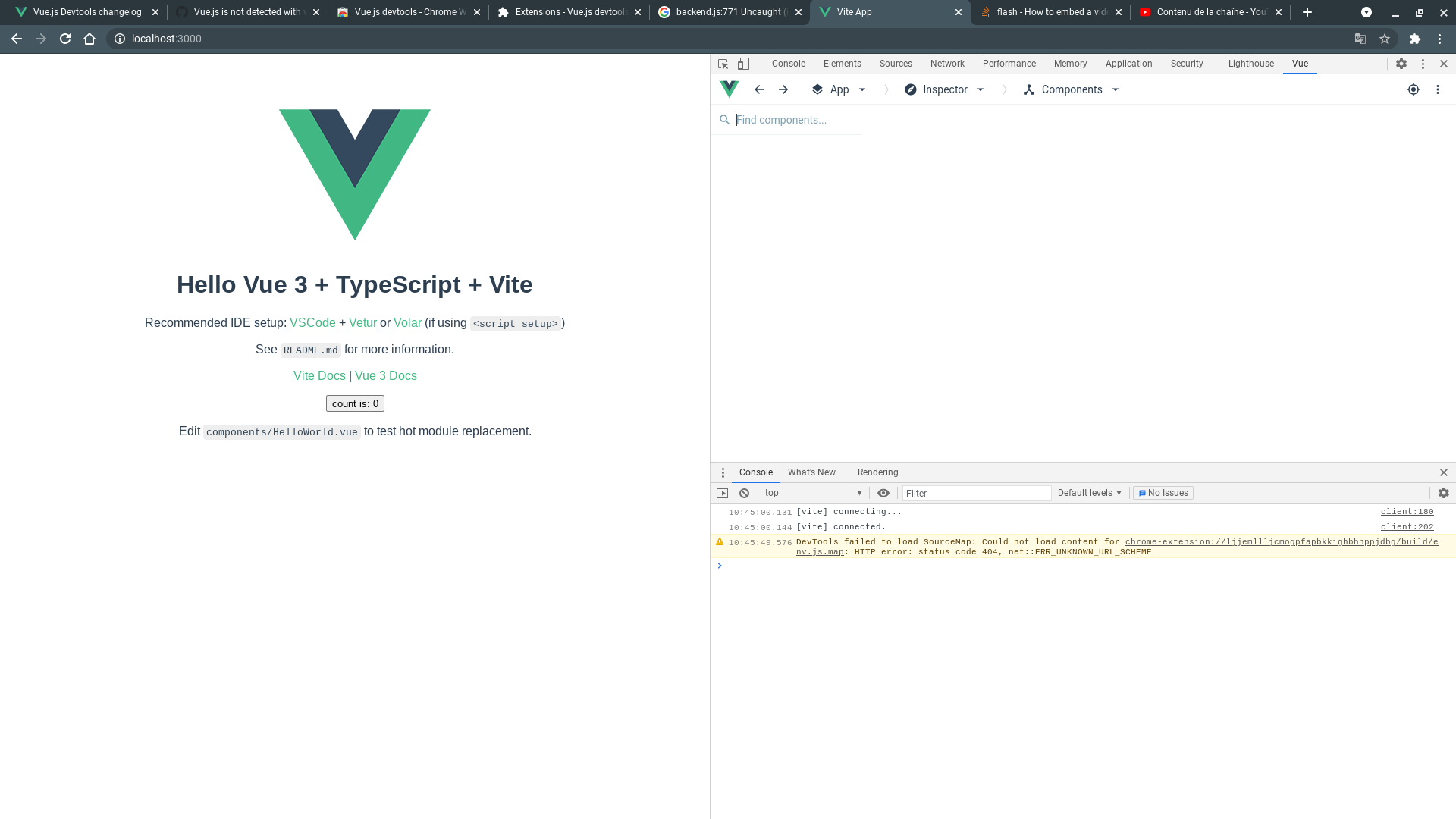1456x819 pixels.
Task: Click the console prompt arrow line
Action: tap(1083, 566)
